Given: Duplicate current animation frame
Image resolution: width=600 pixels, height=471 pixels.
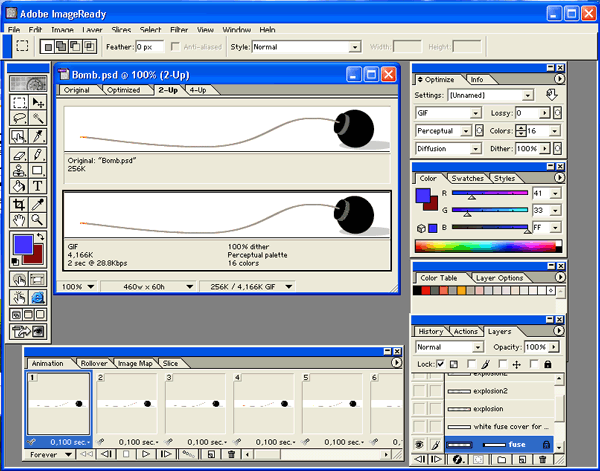Looking at the screenshot, I should [211, 454].
